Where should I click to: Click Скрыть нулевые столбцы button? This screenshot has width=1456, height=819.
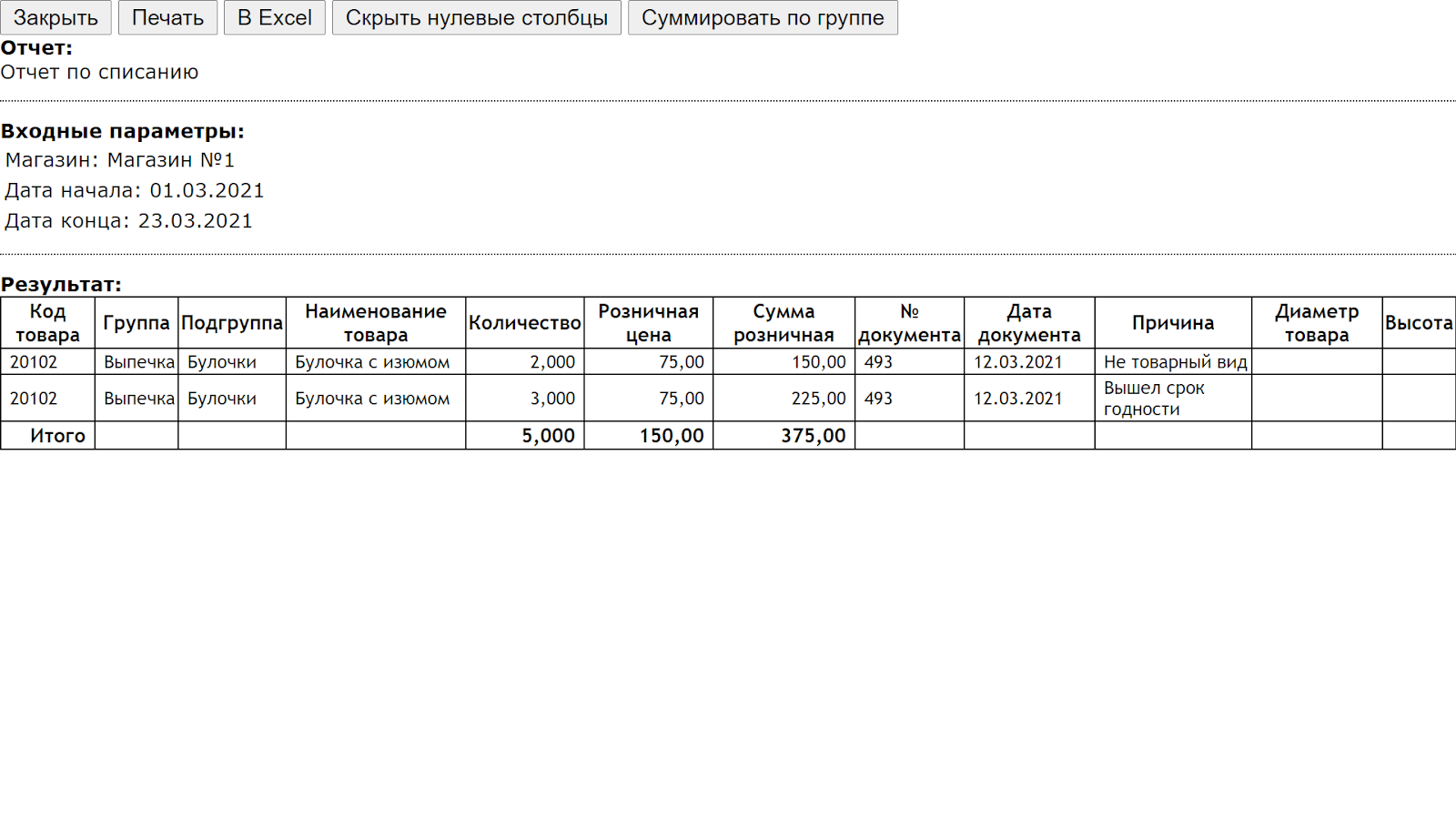coord(476,17)
